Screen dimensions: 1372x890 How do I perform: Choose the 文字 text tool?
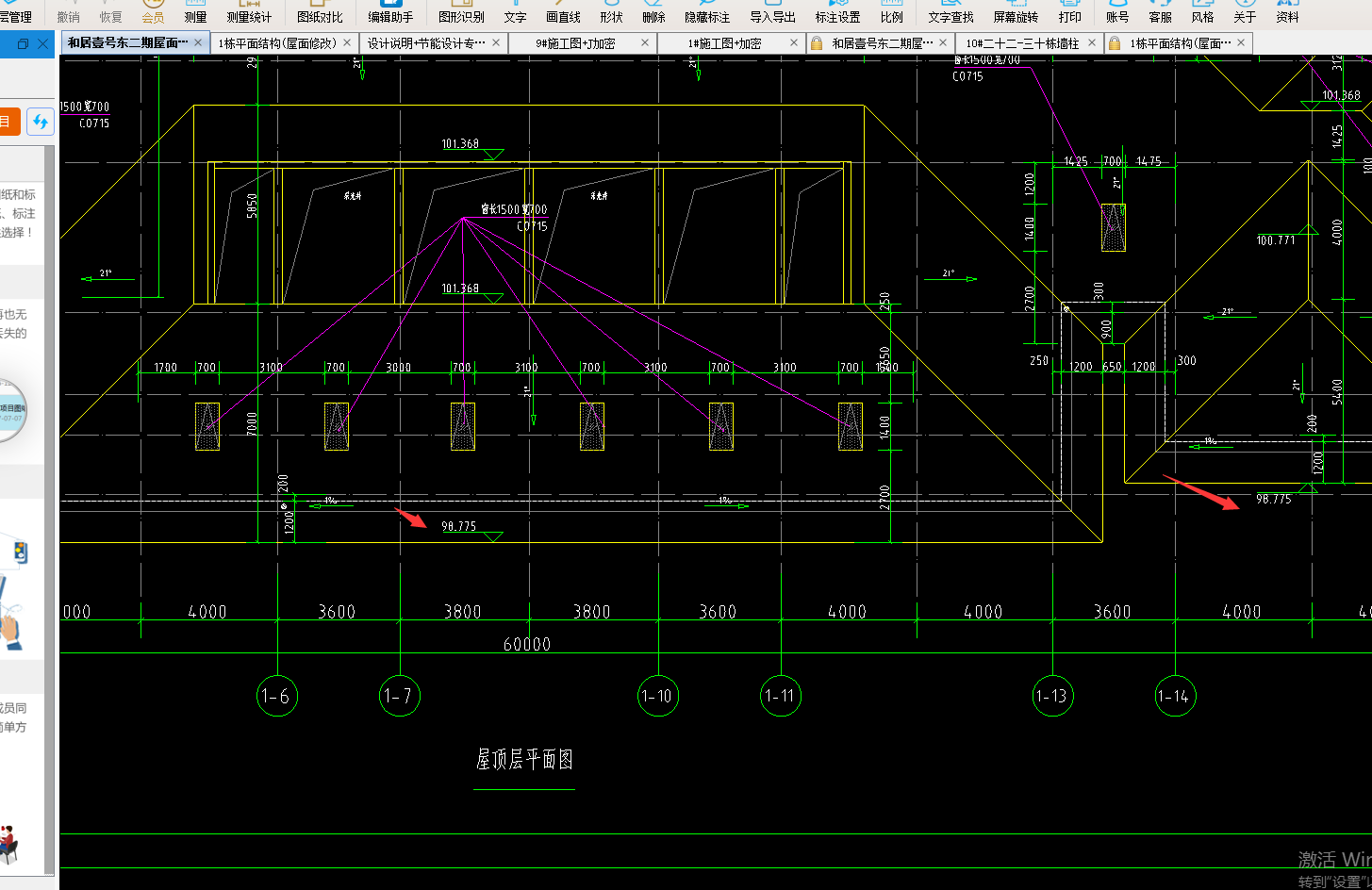click(515, 12)
